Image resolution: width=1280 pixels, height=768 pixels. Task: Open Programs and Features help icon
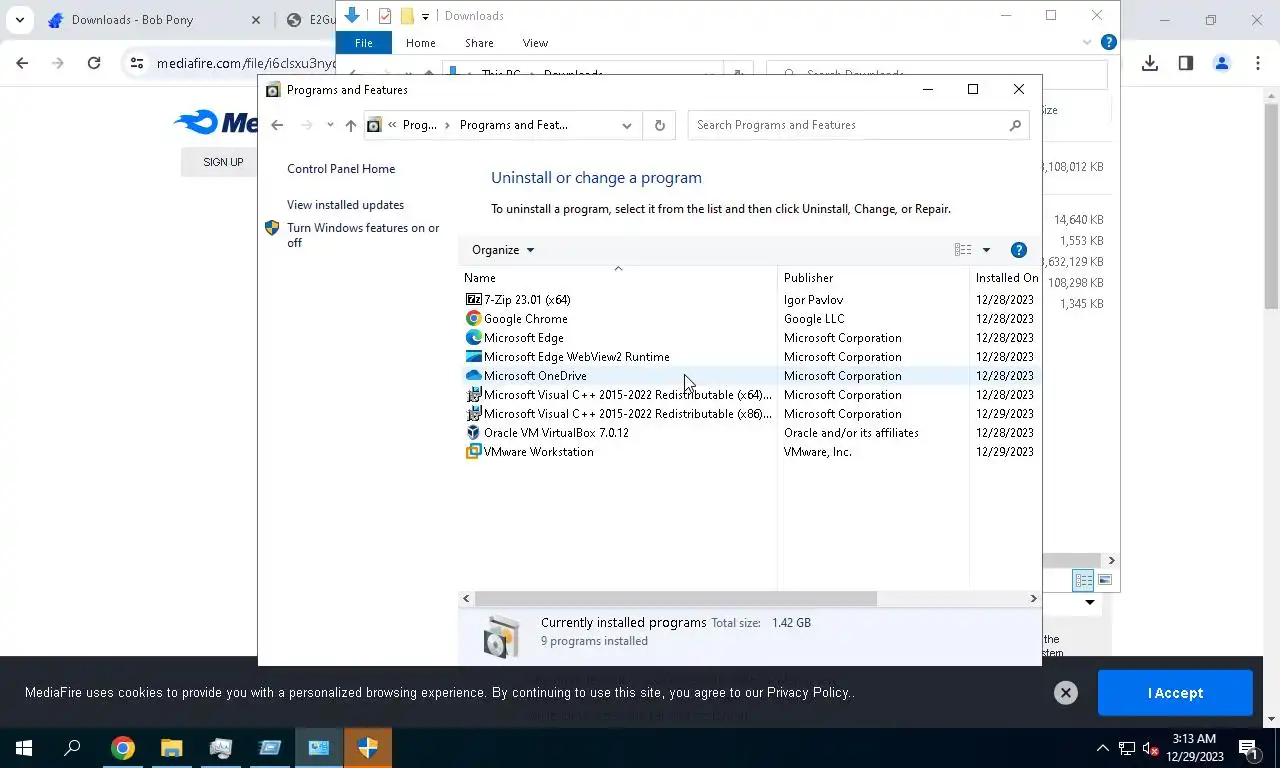pyautogui.click(x=1019, y=250)
